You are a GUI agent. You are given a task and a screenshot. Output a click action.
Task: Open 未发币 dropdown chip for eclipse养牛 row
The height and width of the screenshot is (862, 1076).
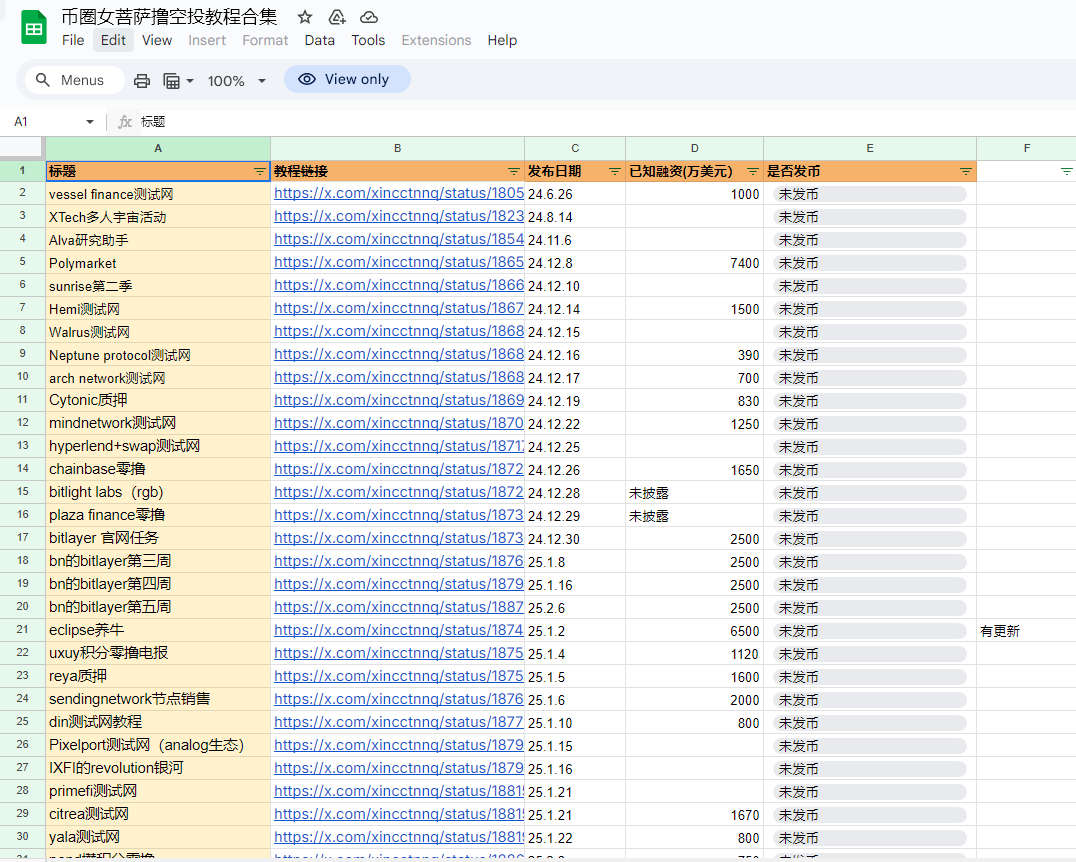click(869, 631)
